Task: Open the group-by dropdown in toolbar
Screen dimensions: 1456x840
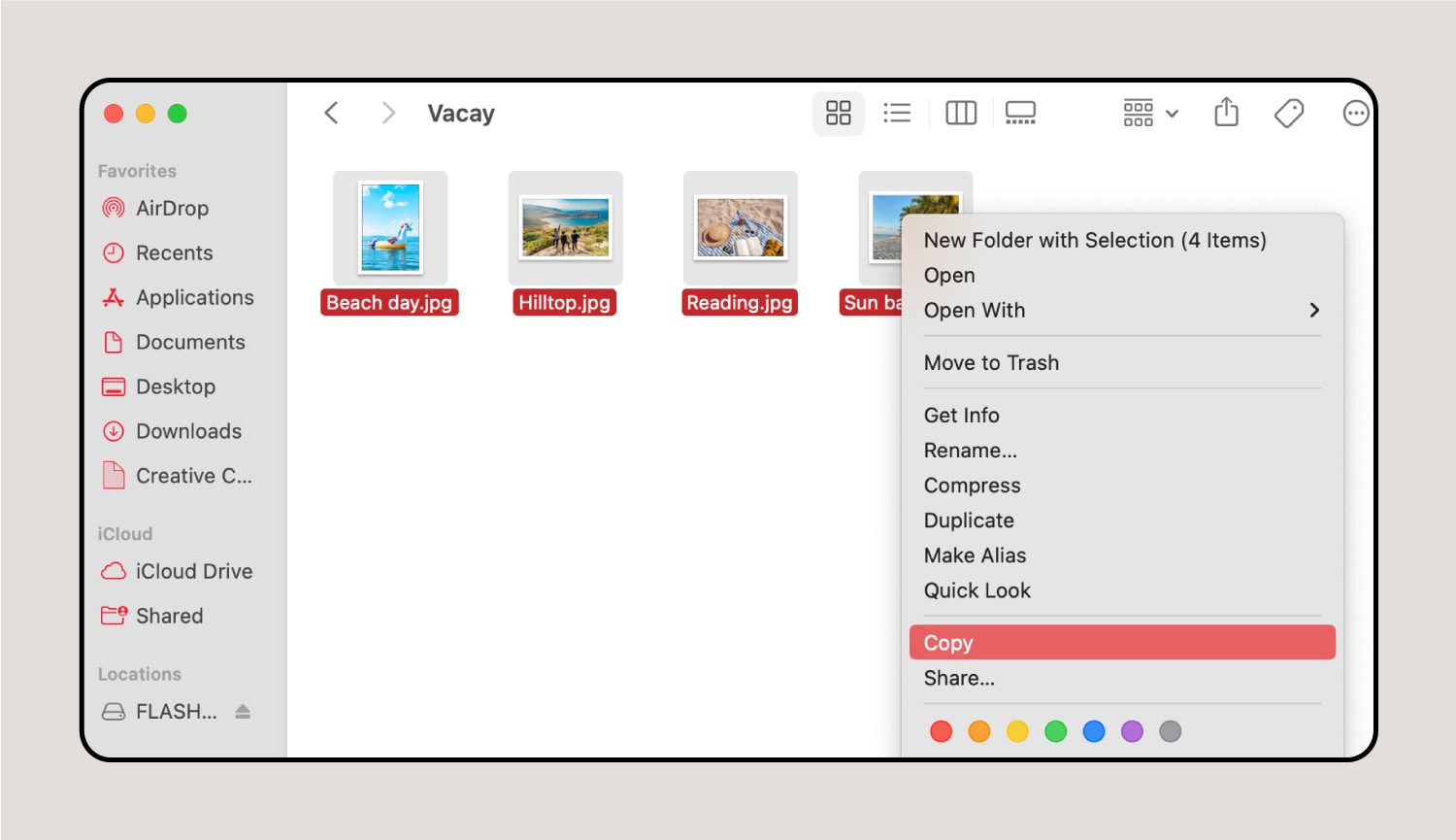Action: point(1150,113)
